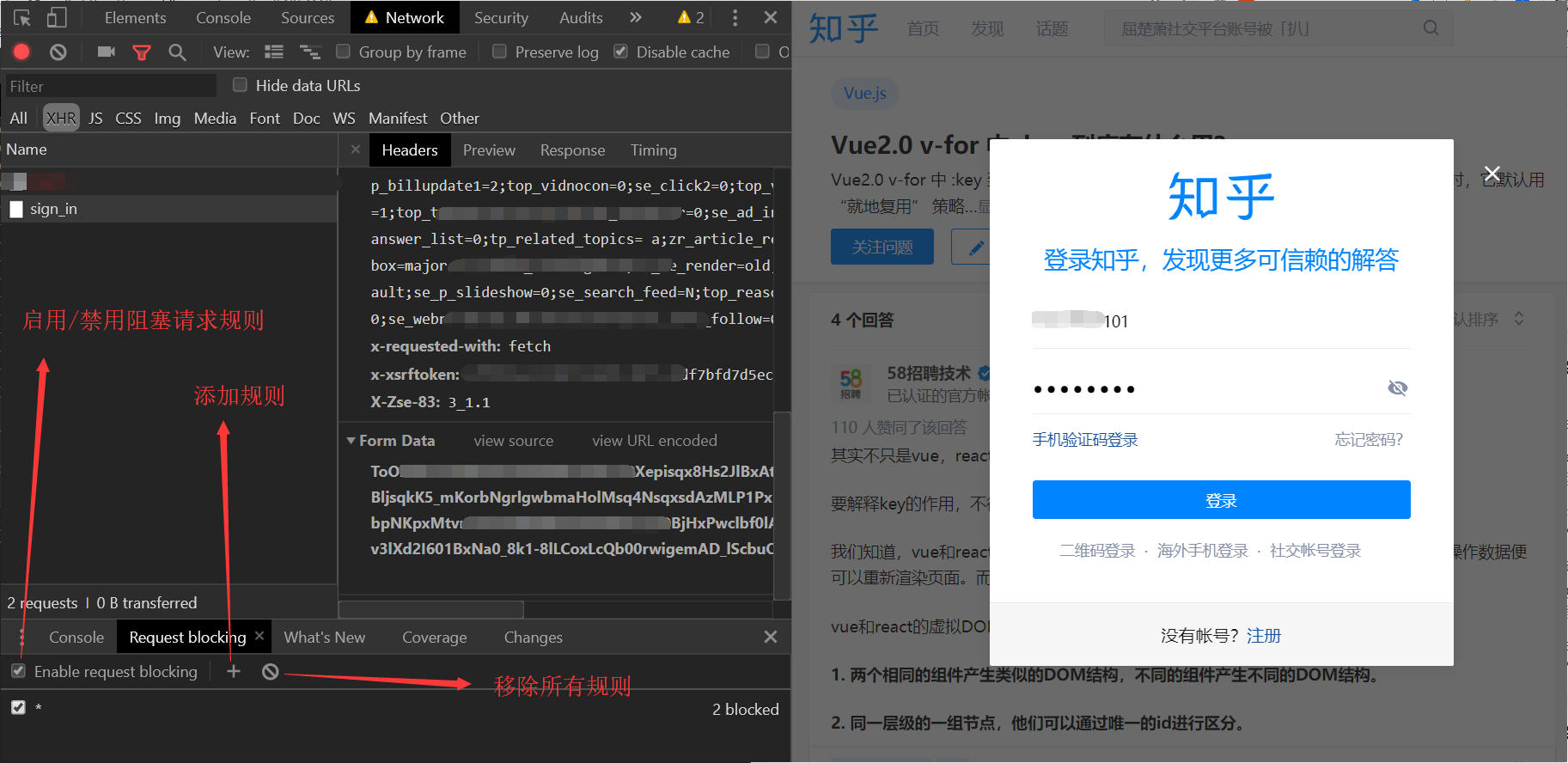Click 手机验证码登录 link

1085,439
